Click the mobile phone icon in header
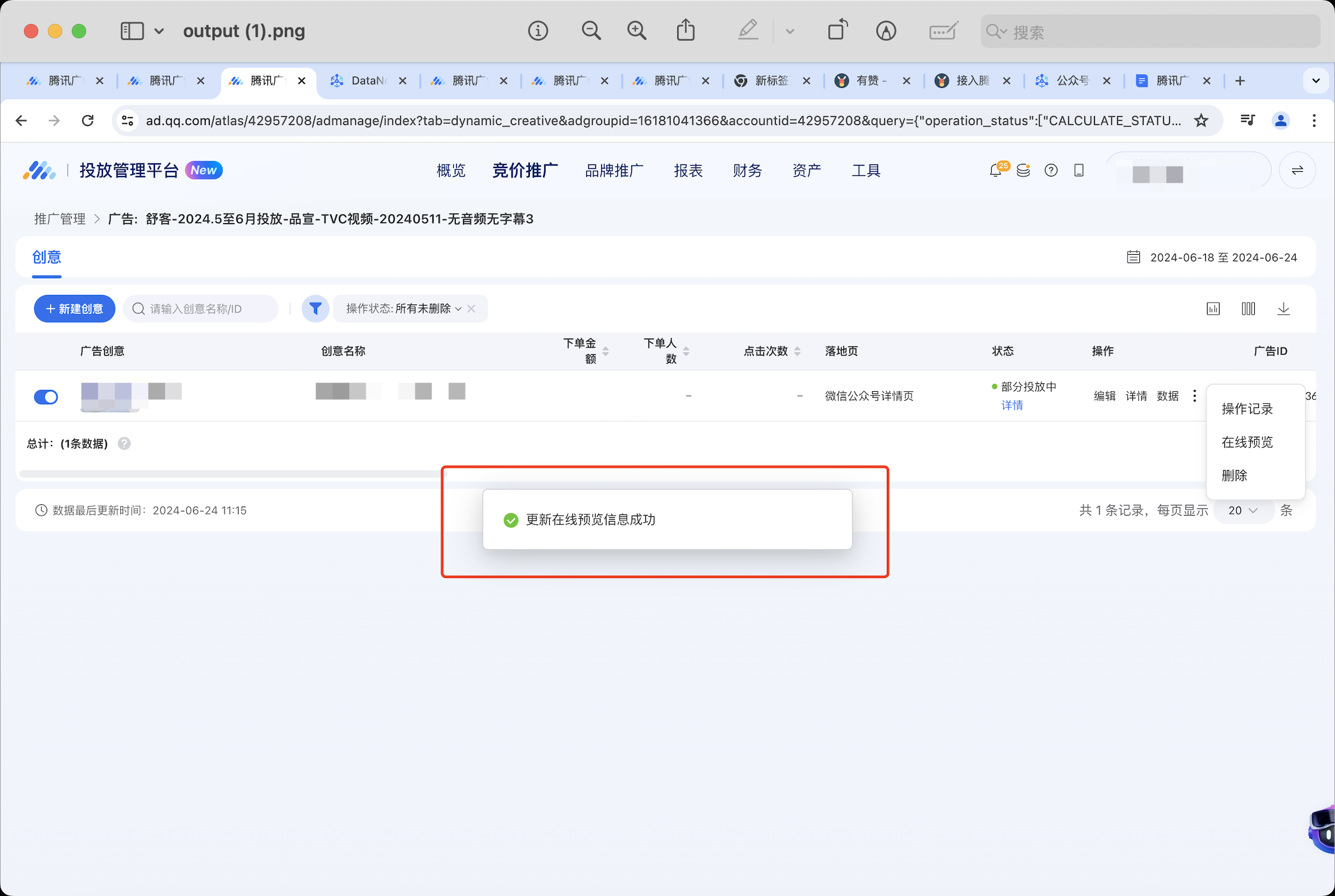The height and width of the screenshot is (896, 1335). (x=1079, y=170)
